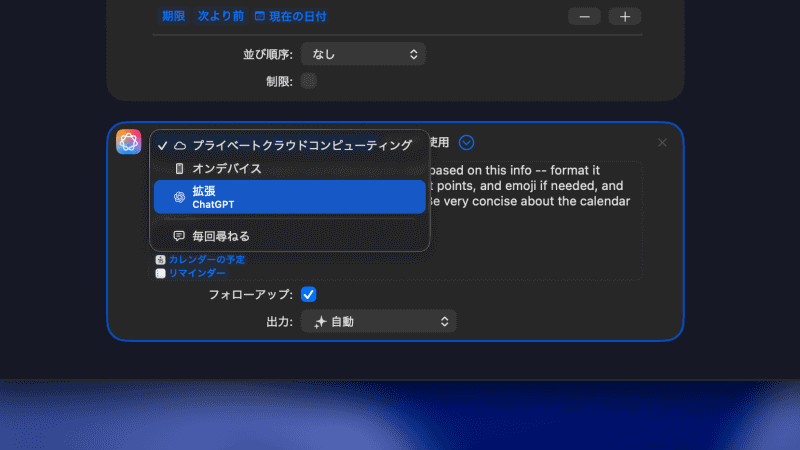Open the 並び順序 なし dropdown
The height and width of the screenshot is (450, 800).
coord(363,54)
